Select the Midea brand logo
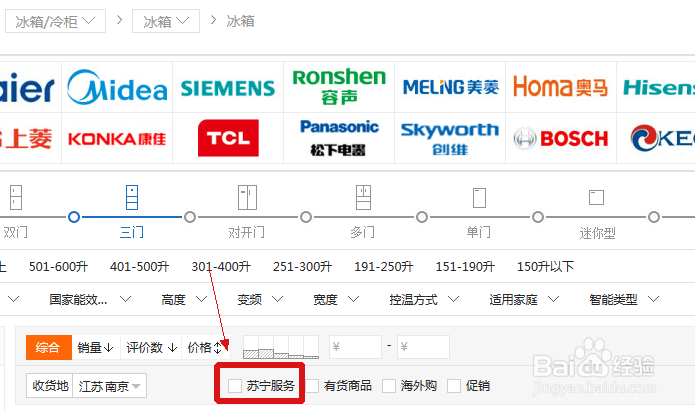Viewport: 695px width, 412px height. tap(117, 87)
